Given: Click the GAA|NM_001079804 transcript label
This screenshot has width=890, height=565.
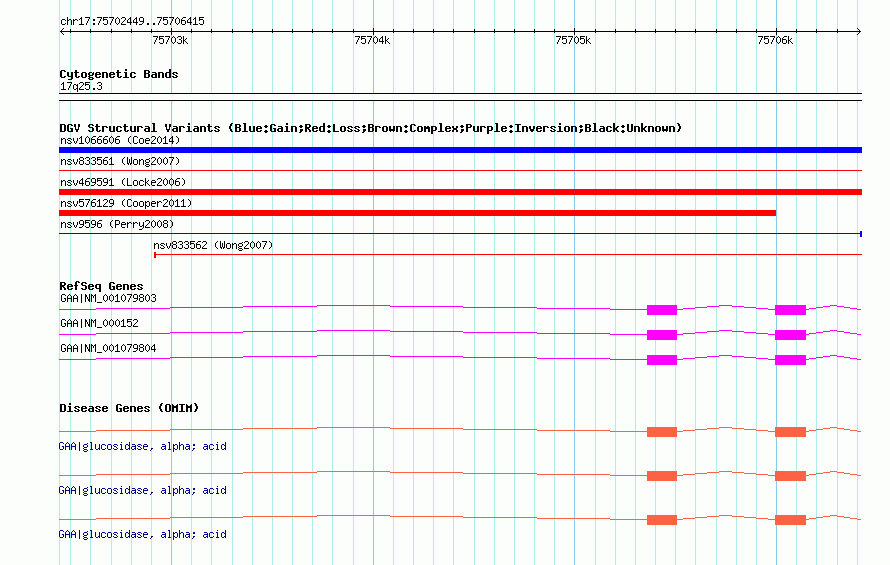Looking at the screenshot, I should pos(108,348).
